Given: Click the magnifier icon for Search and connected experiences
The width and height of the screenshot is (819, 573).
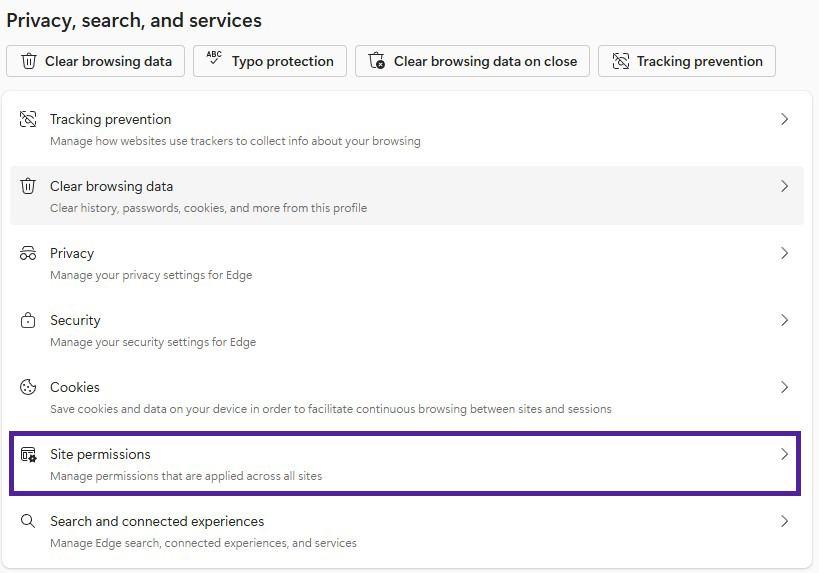Looking at the screenshot, I should coord(28,522).
